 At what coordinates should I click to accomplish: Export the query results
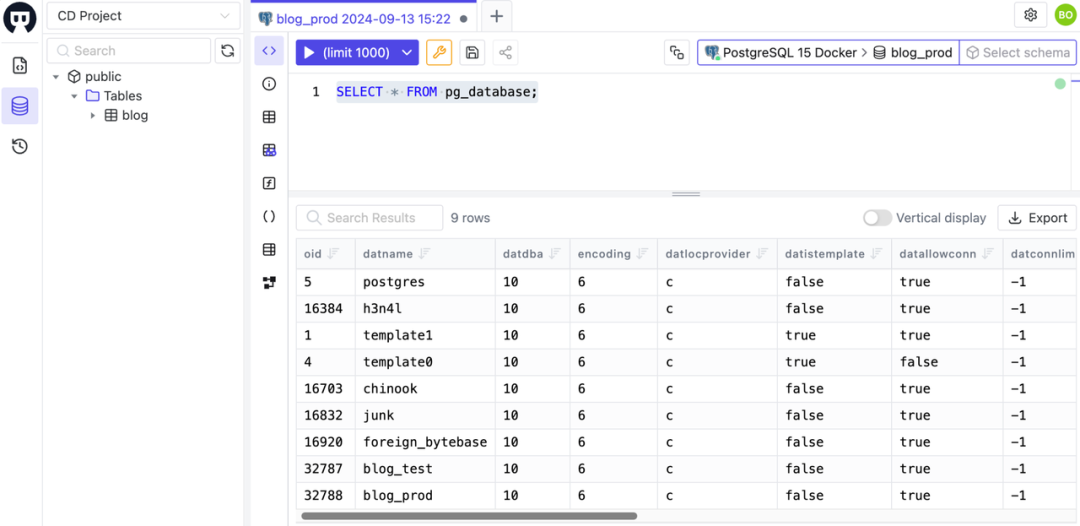click(x=1037, y=218)
